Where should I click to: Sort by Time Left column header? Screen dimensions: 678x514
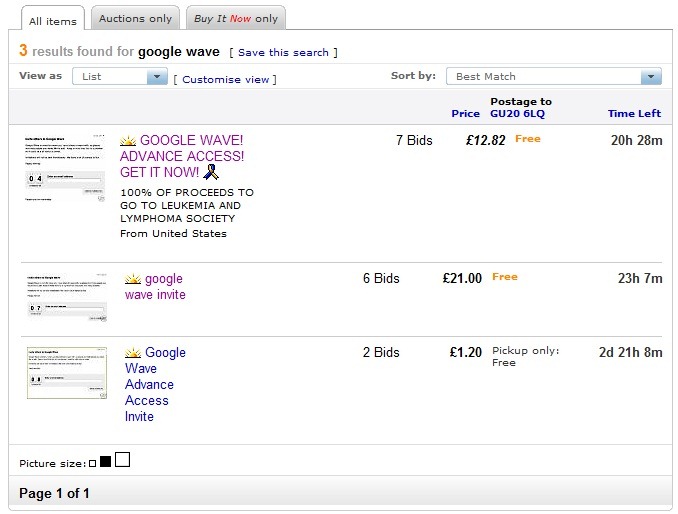(635, 114)
